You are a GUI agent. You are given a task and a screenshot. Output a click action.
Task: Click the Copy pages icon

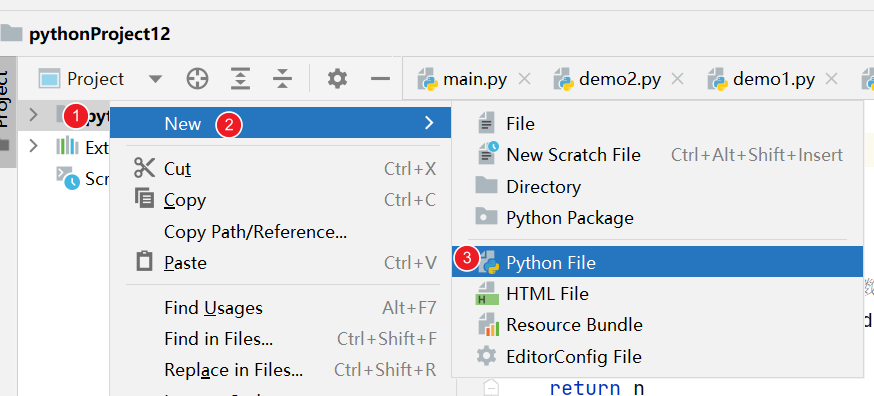(144, 198)
